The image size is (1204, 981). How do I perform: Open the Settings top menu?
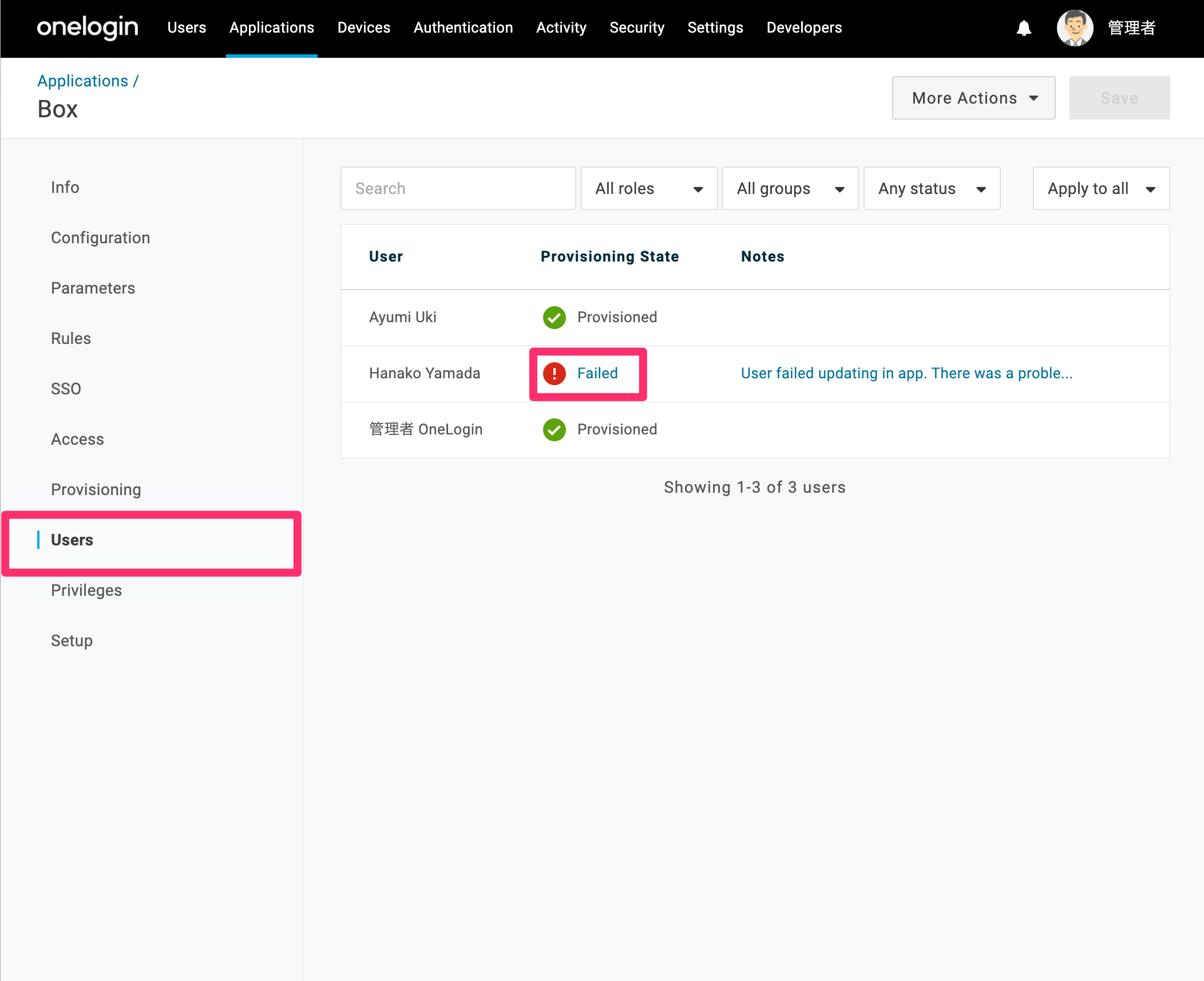(x=715, y=27)
